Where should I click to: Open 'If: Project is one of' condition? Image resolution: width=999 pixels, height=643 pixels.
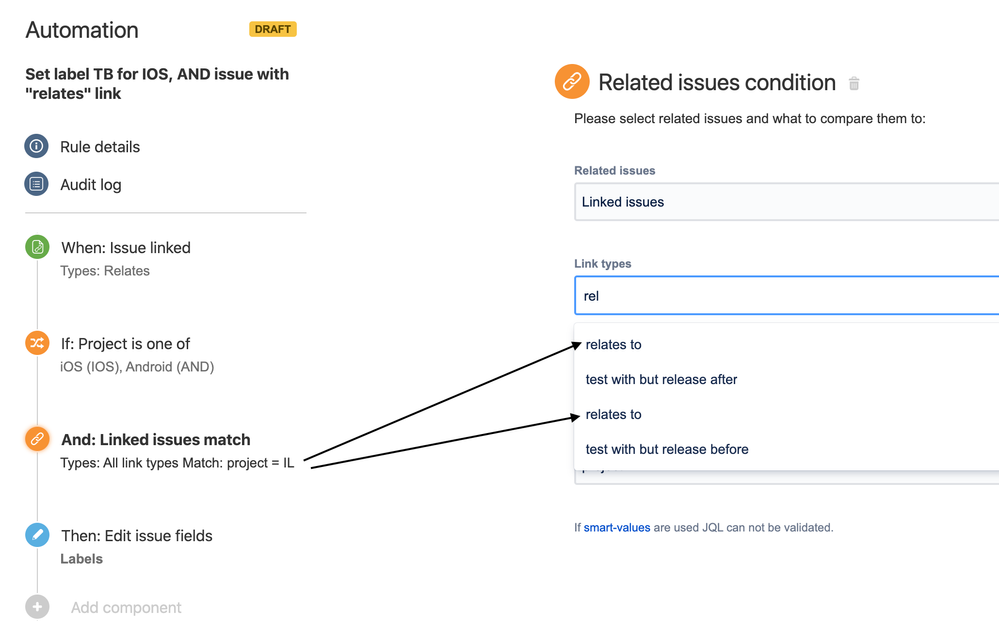[x=126, y=344]
